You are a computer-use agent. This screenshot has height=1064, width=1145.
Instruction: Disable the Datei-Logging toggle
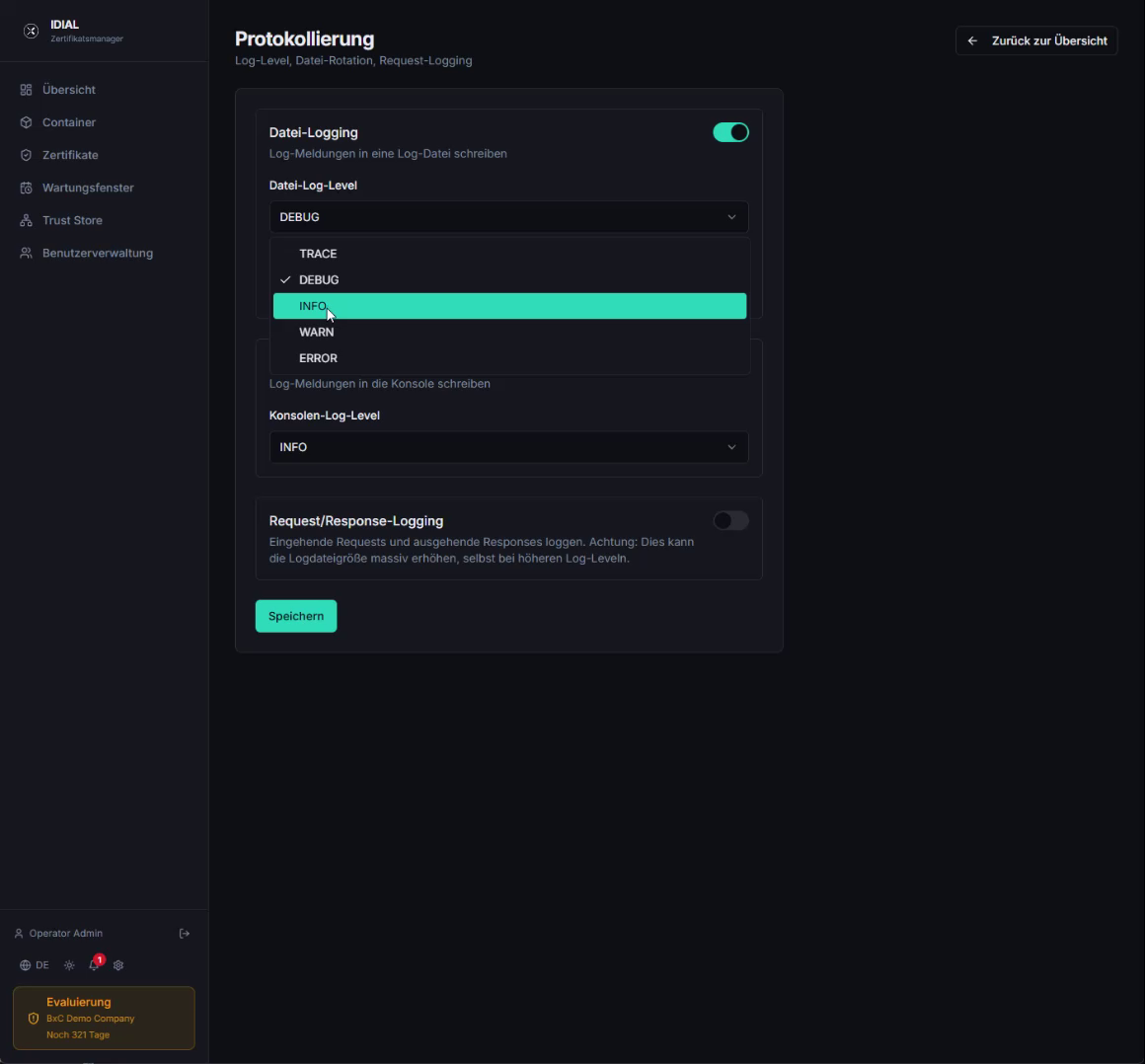coord(731,132)
